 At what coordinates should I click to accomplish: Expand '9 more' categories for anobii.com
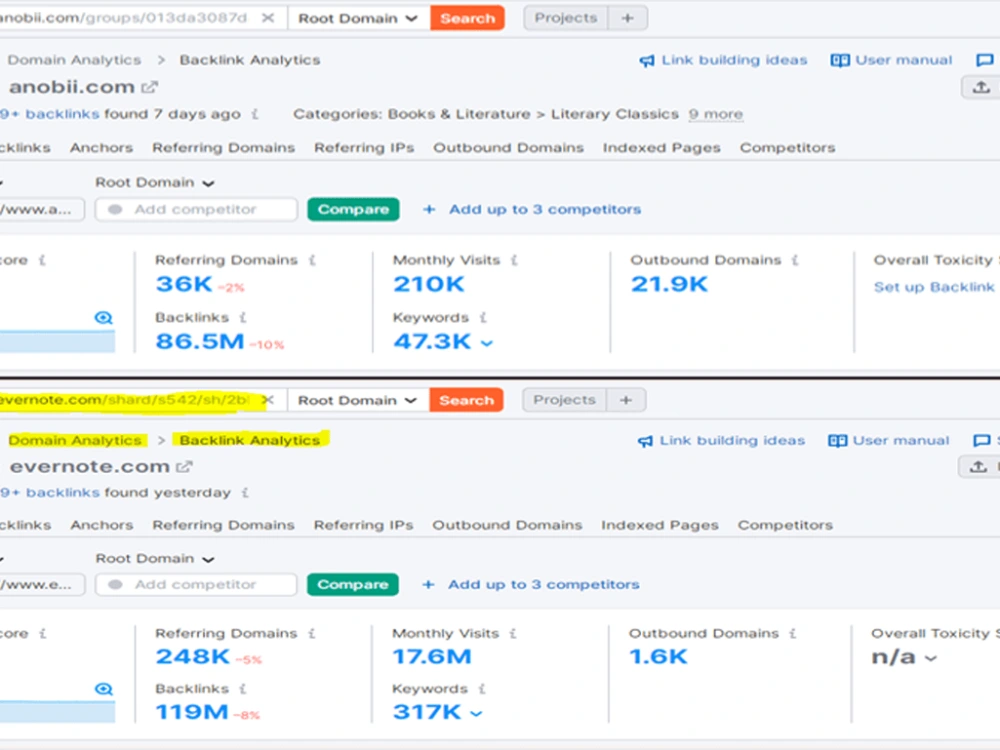coord(716,114)
